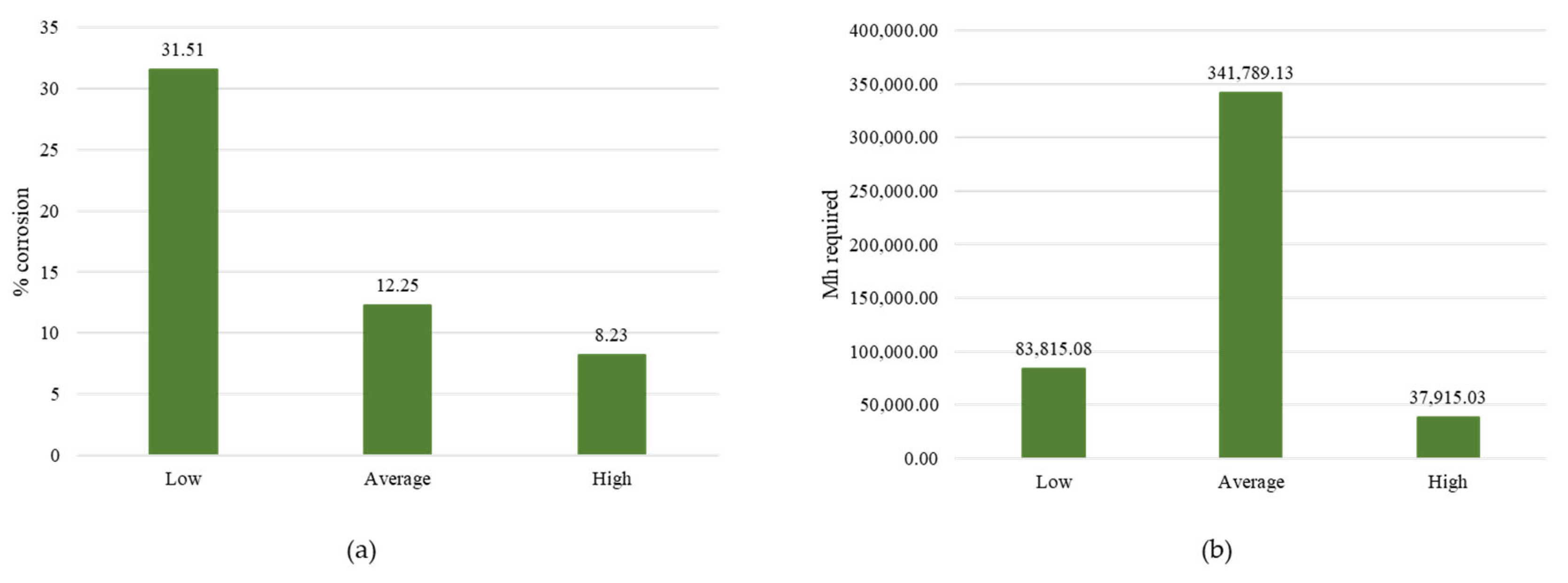The image size is (1568, 583).
Task: Click the High bar in Mh required chart
Action: (1447, 437)
